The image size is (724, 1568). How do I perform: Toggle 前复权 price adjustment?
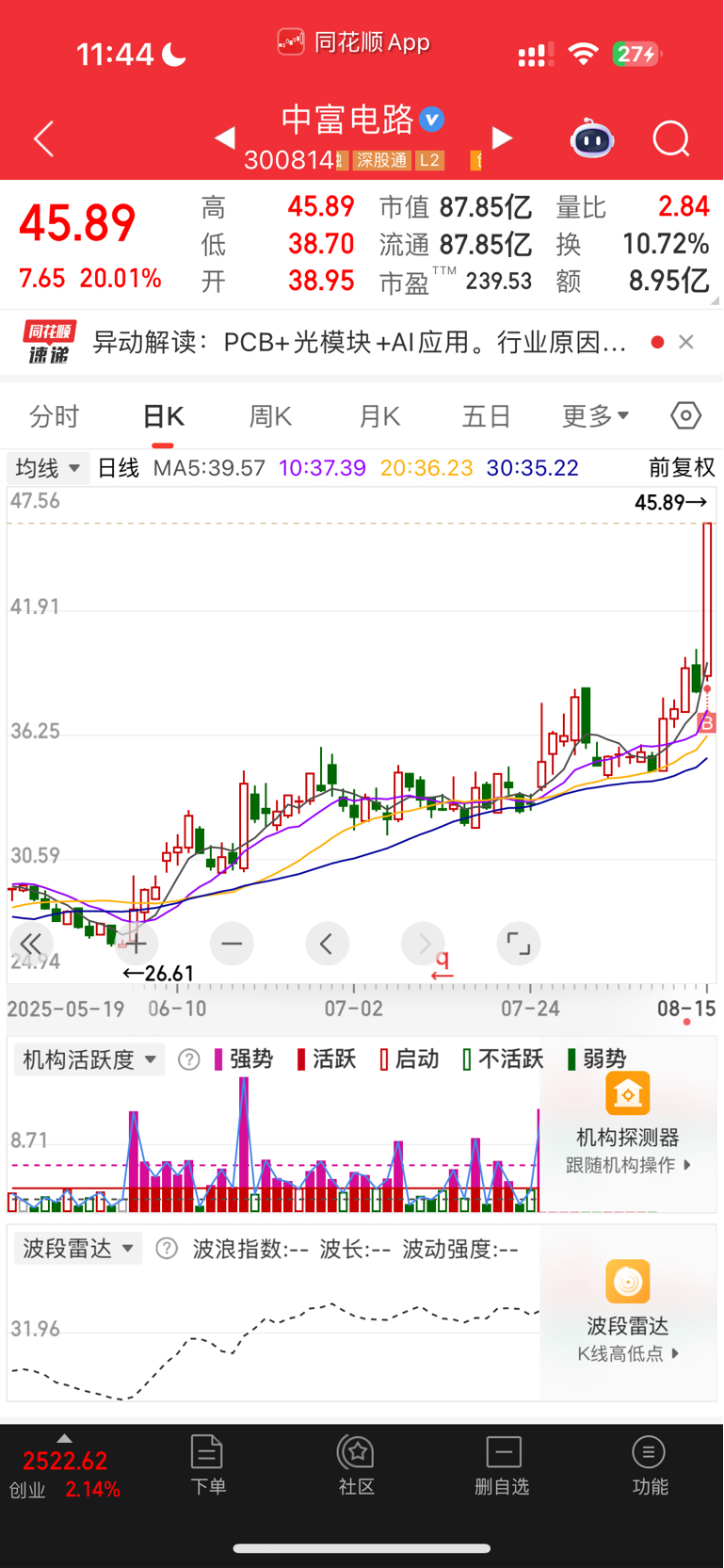682,468
